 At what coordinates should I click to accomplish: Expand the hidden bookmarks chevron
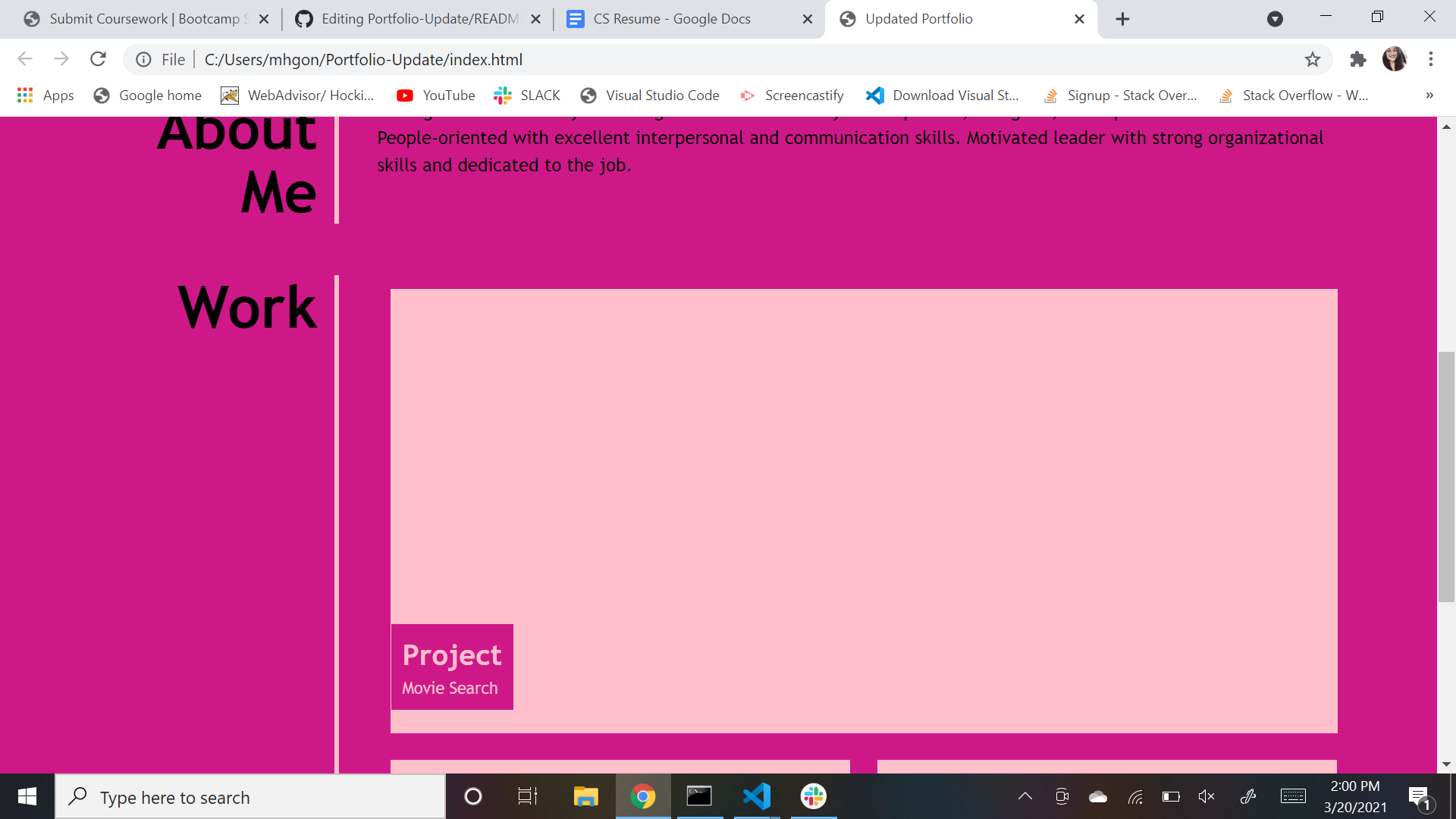pyautogui.click(x=1429, y=96)
